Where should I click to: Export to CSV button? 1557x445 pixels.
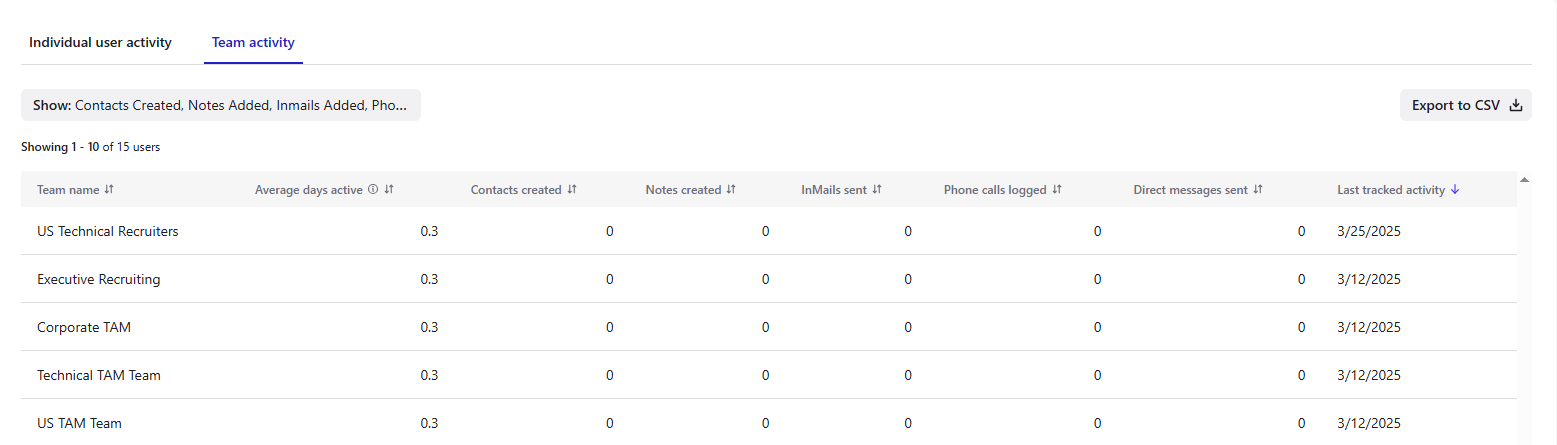tap(1466, 105)
